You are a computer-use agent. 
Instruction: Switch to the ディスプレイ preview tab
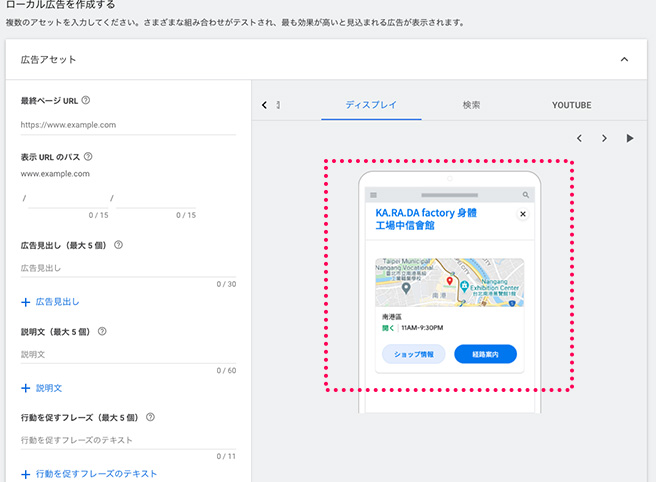pos(371,105)
